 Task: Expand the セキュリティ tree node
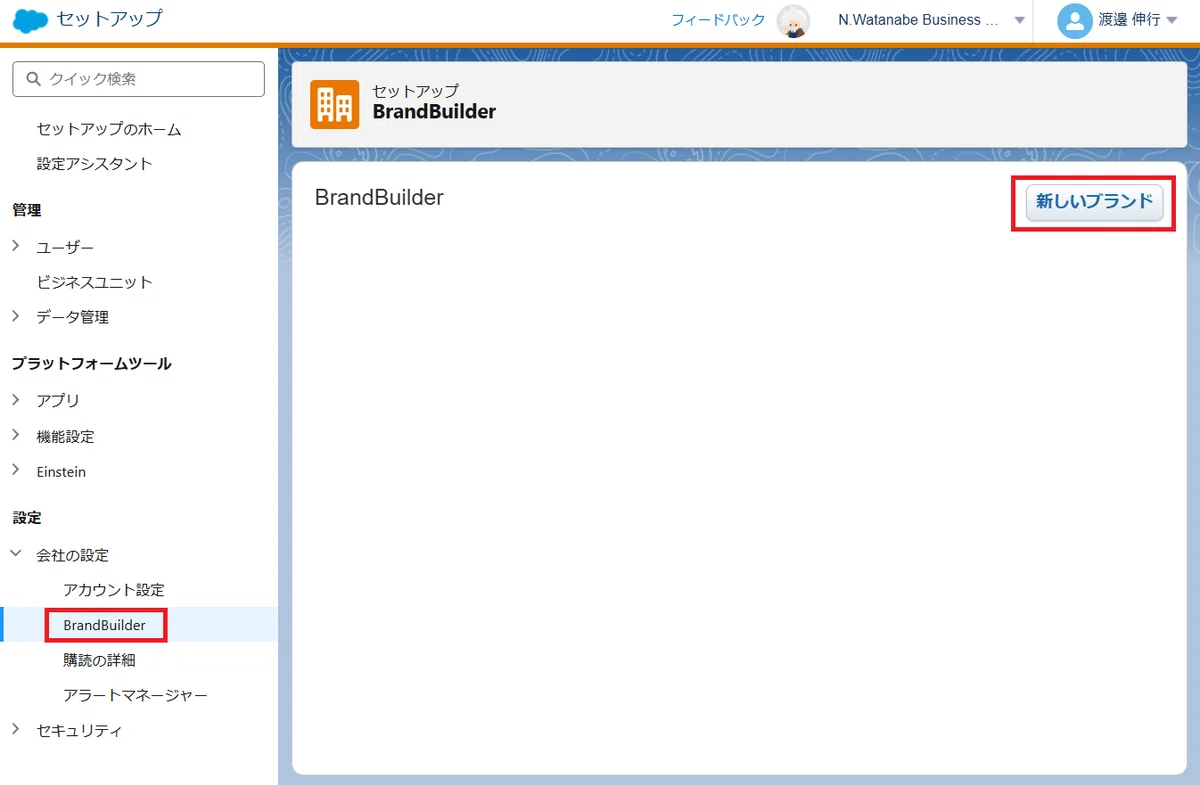(16, 730)
